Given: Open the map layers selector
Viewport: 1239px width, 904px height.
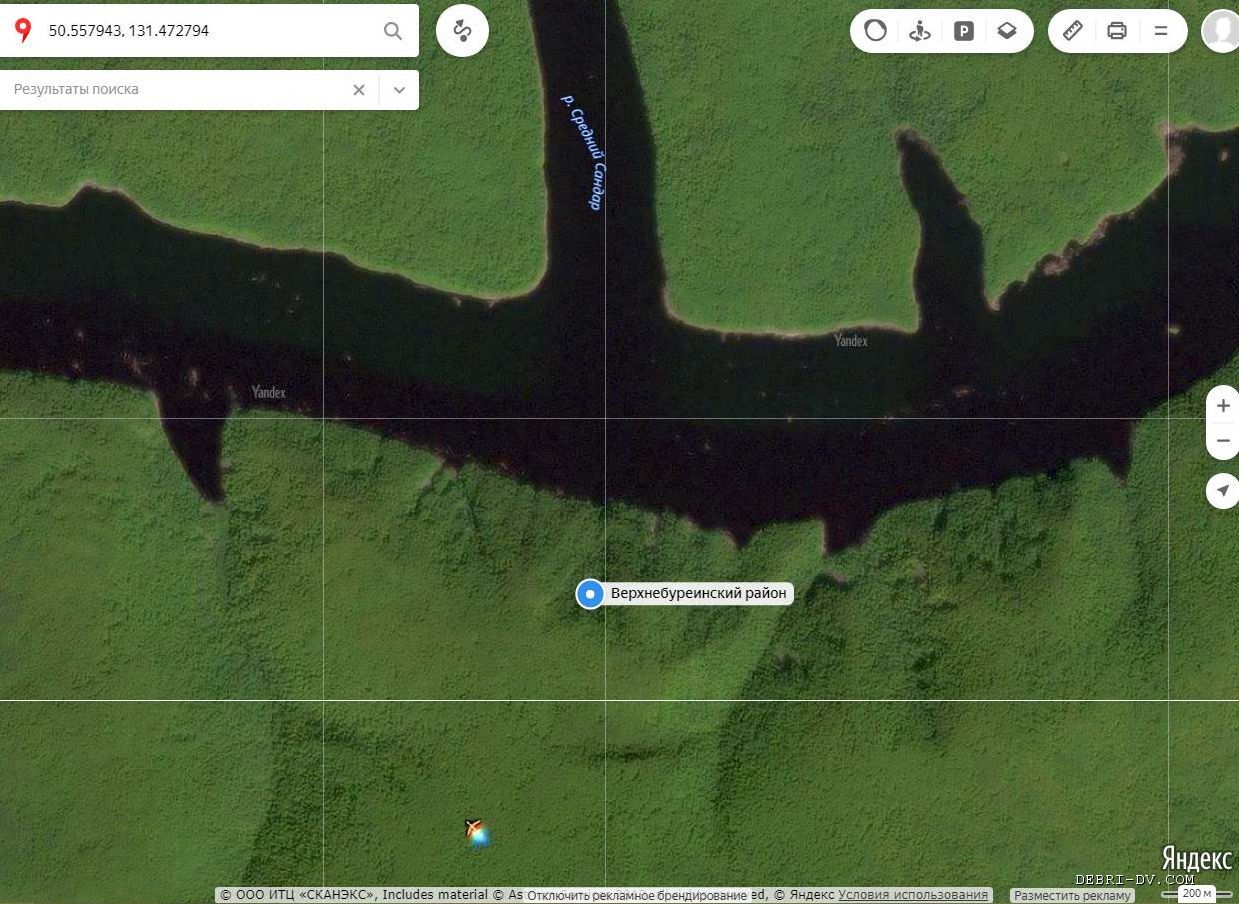Looking at the screenshot, I should click(1007, 31).
